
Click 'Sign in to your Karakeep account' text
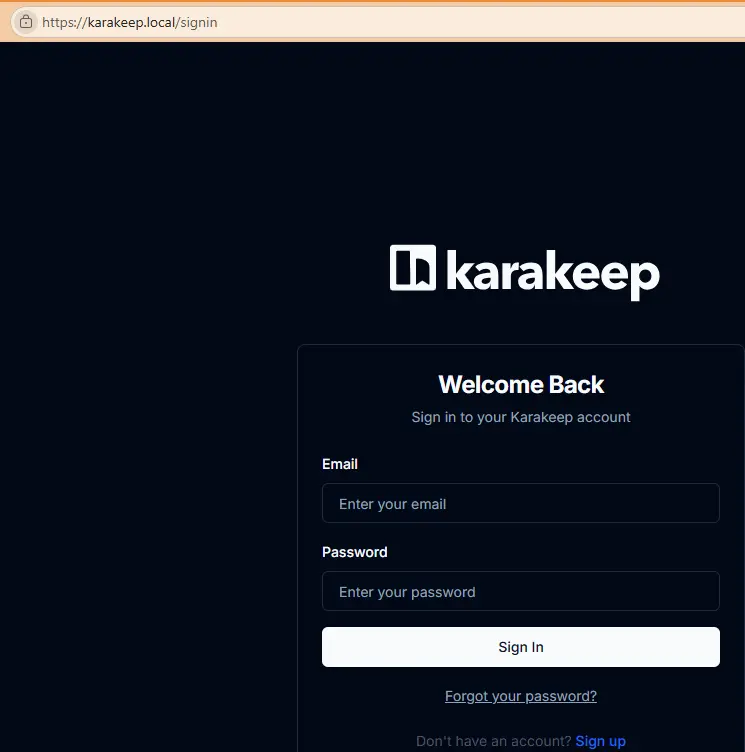coord(521,417)
